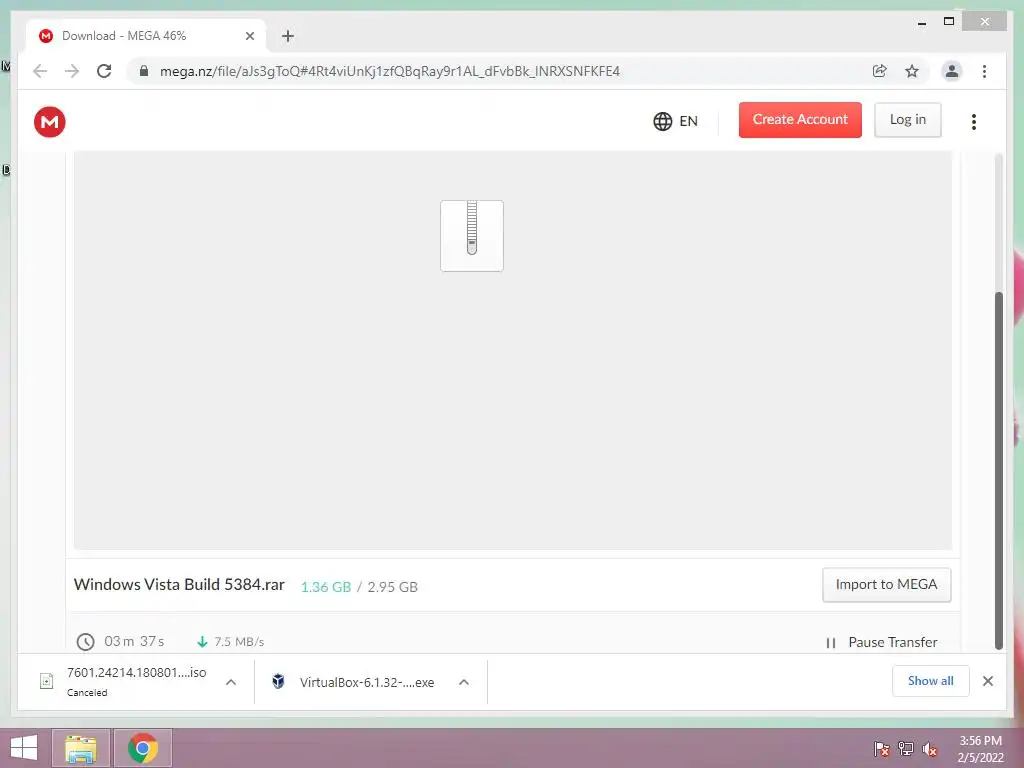1024x768 pixels.
Task: Click the 03 m 37 s time remaining
Action: click(134, 641)
